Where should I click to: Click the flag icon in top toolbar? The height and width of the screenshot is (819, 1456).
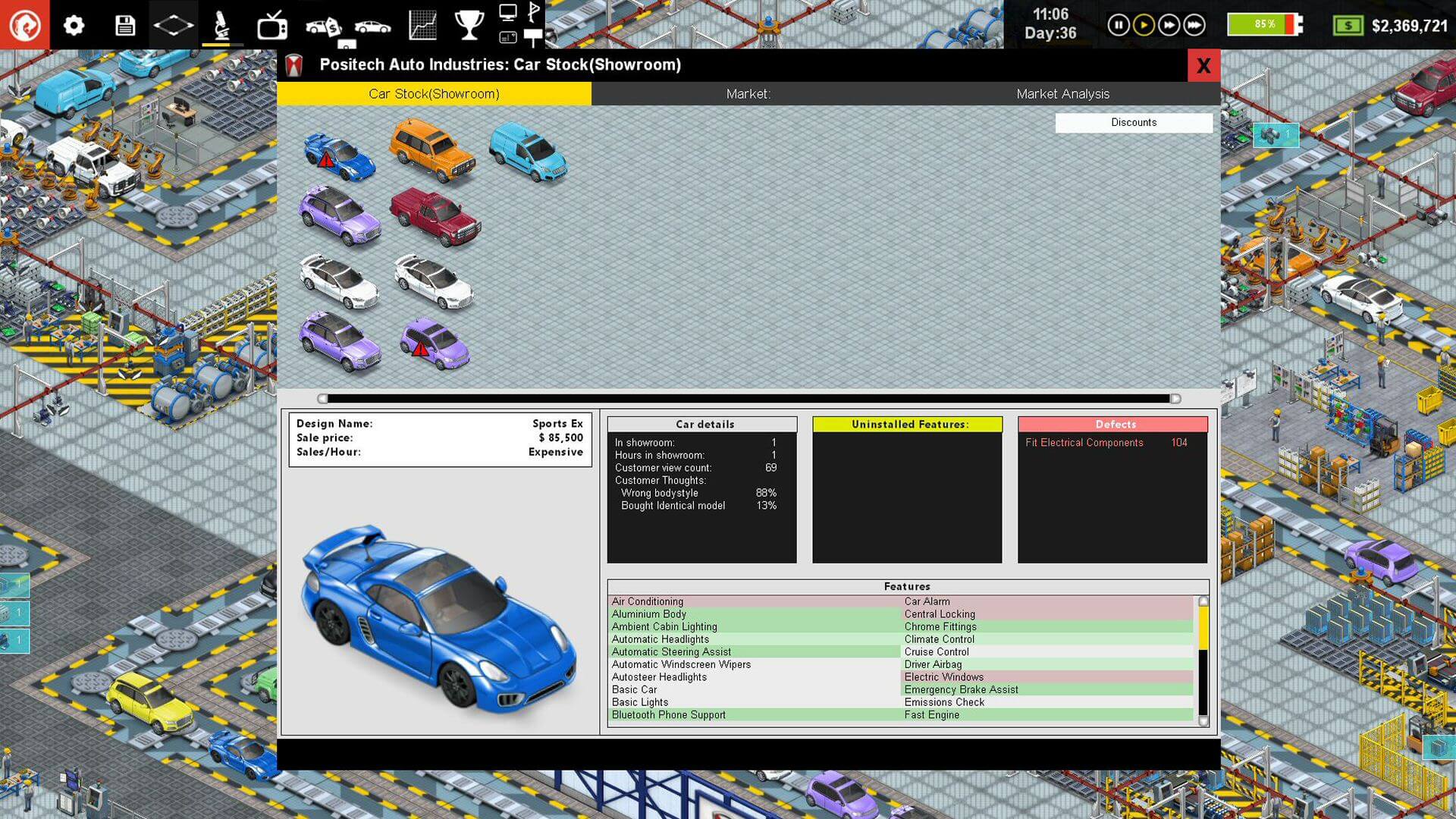534,12
